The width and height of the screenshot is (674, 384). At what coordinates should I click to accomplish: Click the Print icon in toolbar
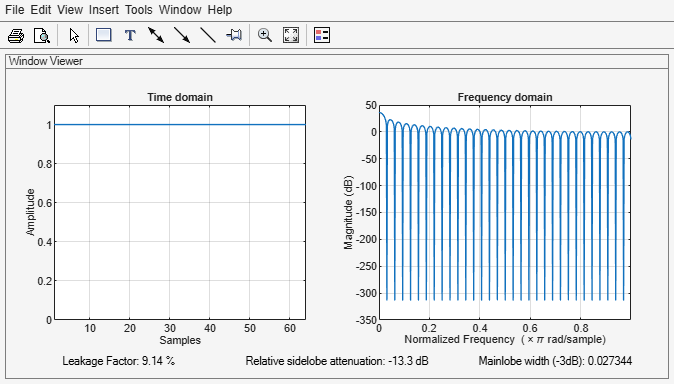(16, 35)
